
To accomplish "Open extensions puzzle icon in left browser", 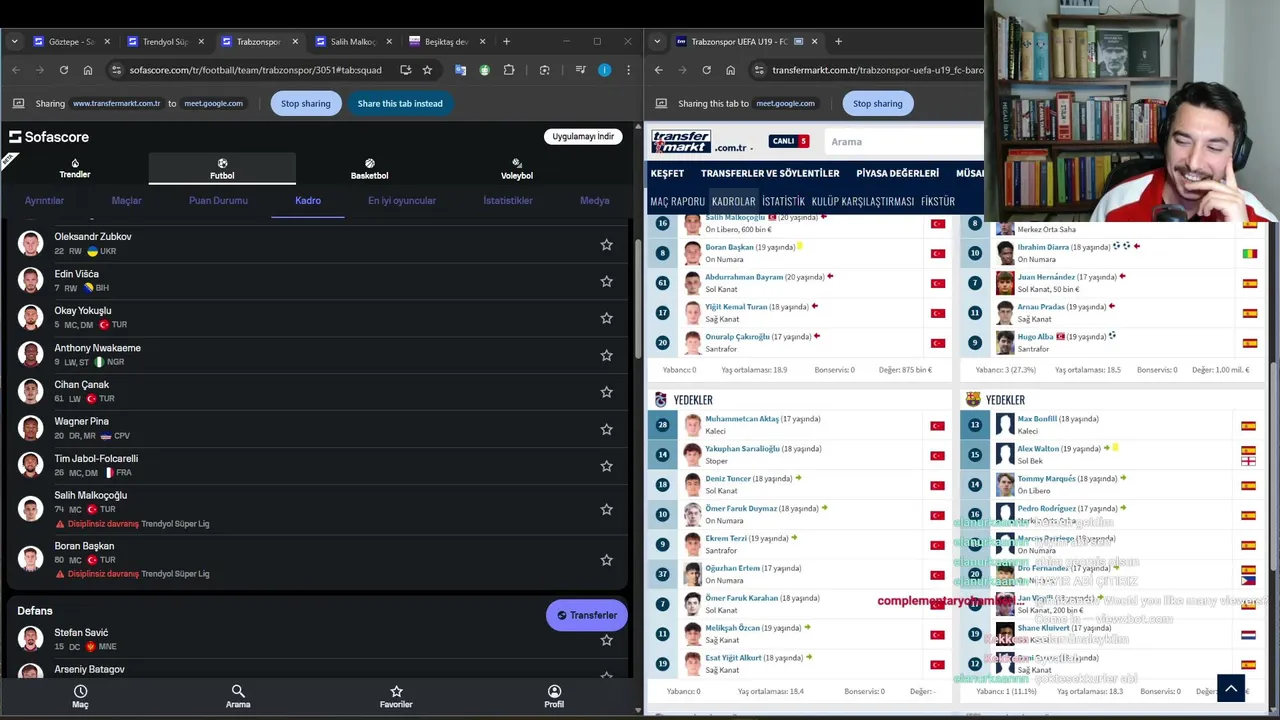I will point(509,70).
